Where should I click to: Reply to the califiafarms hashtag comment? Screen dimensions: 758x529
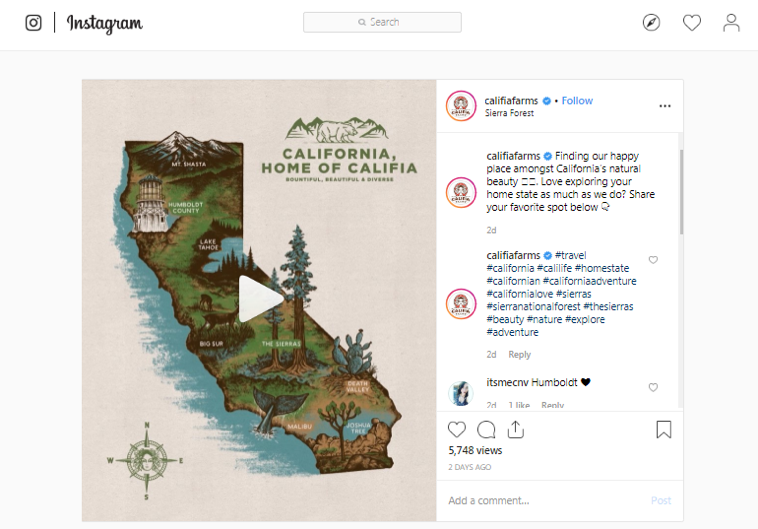[x=519, y=354]
